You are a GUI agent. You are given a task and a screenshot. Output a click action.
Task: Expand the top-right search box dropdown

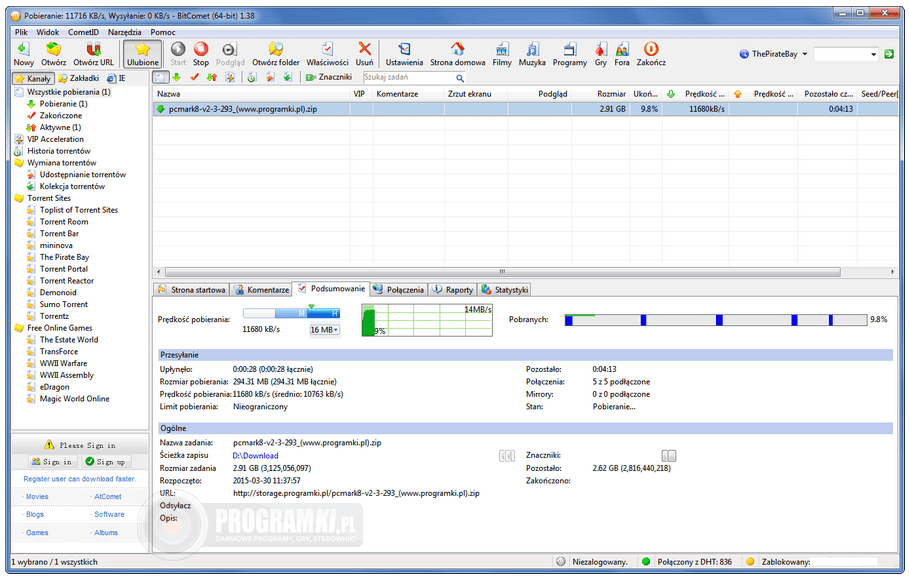point(873,54)
